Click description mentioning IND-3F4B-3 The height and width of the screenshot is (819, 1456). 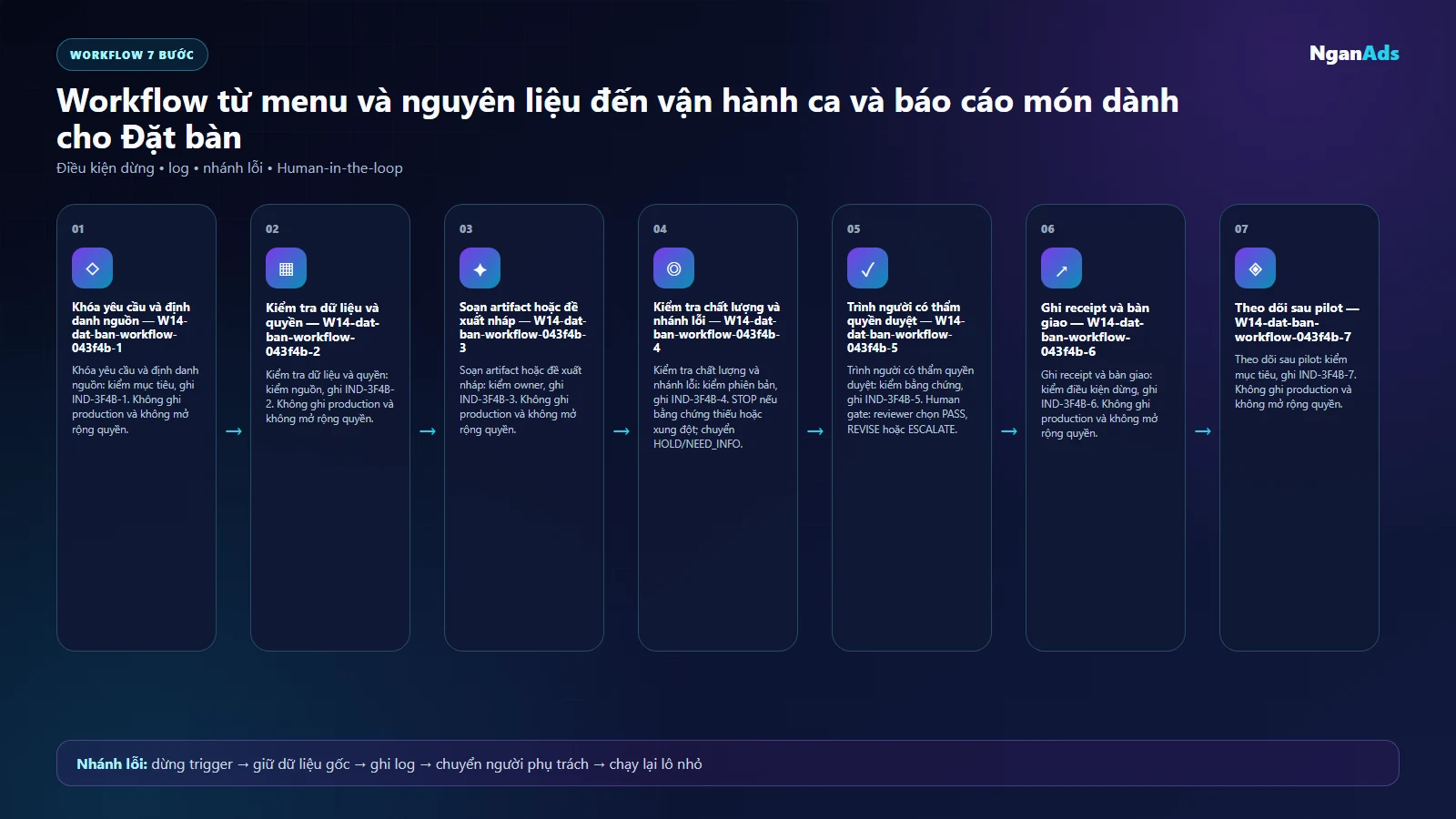[x=521, y=399]
